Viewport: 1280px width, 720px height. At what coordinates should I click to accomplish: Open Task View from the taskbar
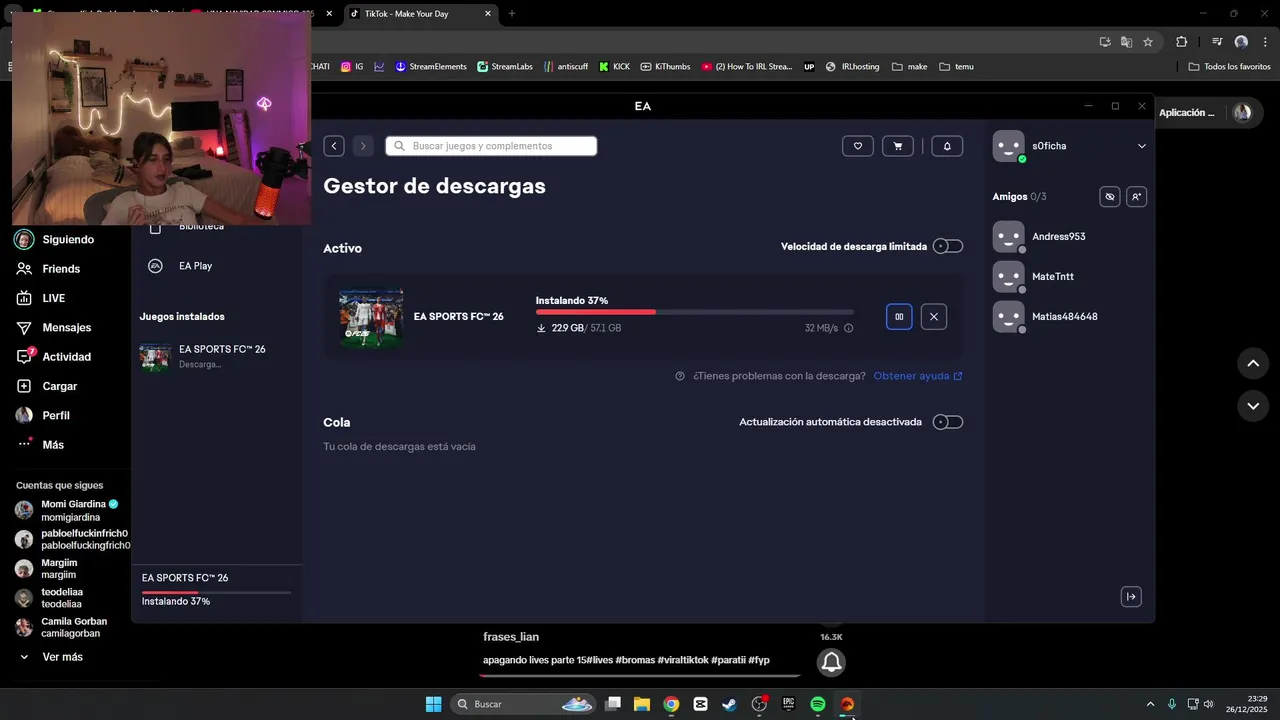613,704
